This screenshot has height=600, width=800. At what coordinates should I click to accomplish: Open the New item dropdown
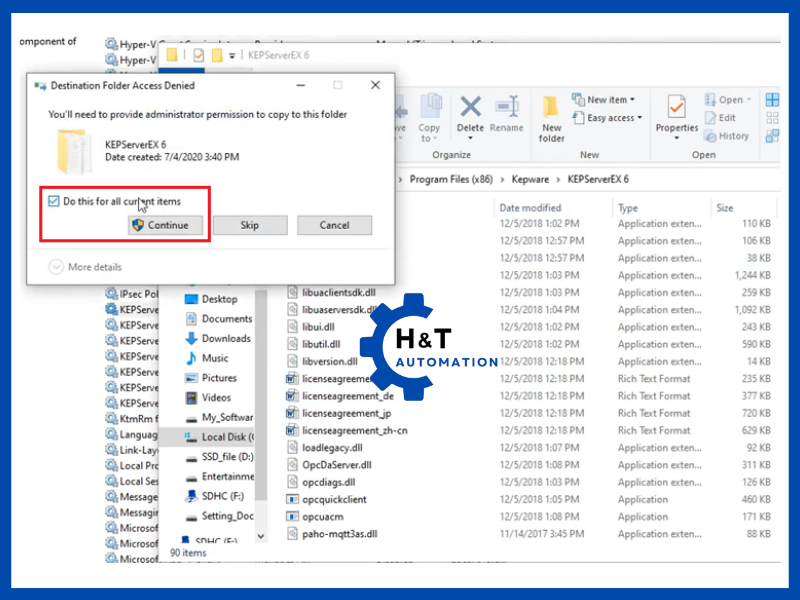tap(606, 100)
